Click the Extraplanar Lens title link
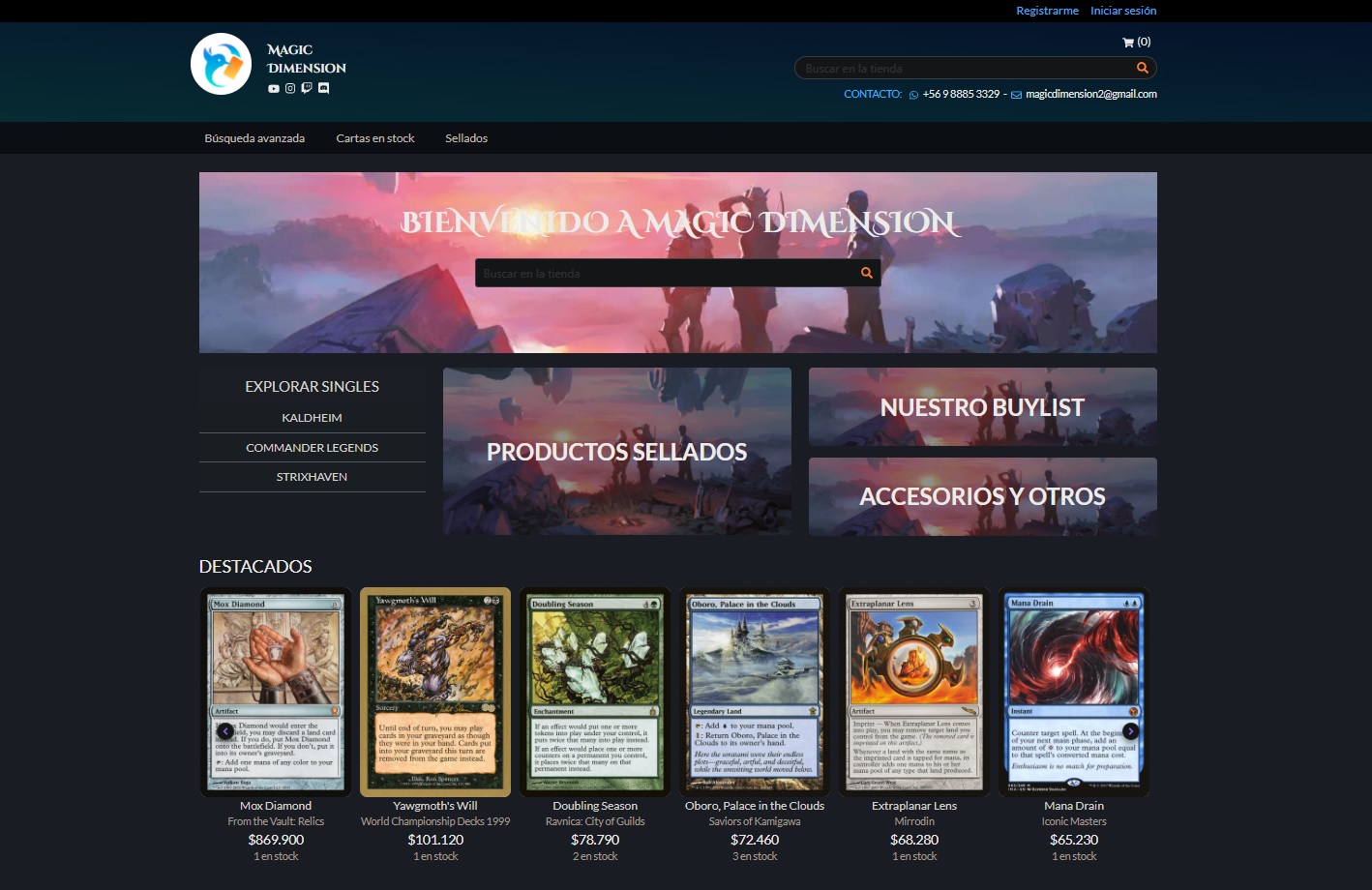 coord(914,806)
